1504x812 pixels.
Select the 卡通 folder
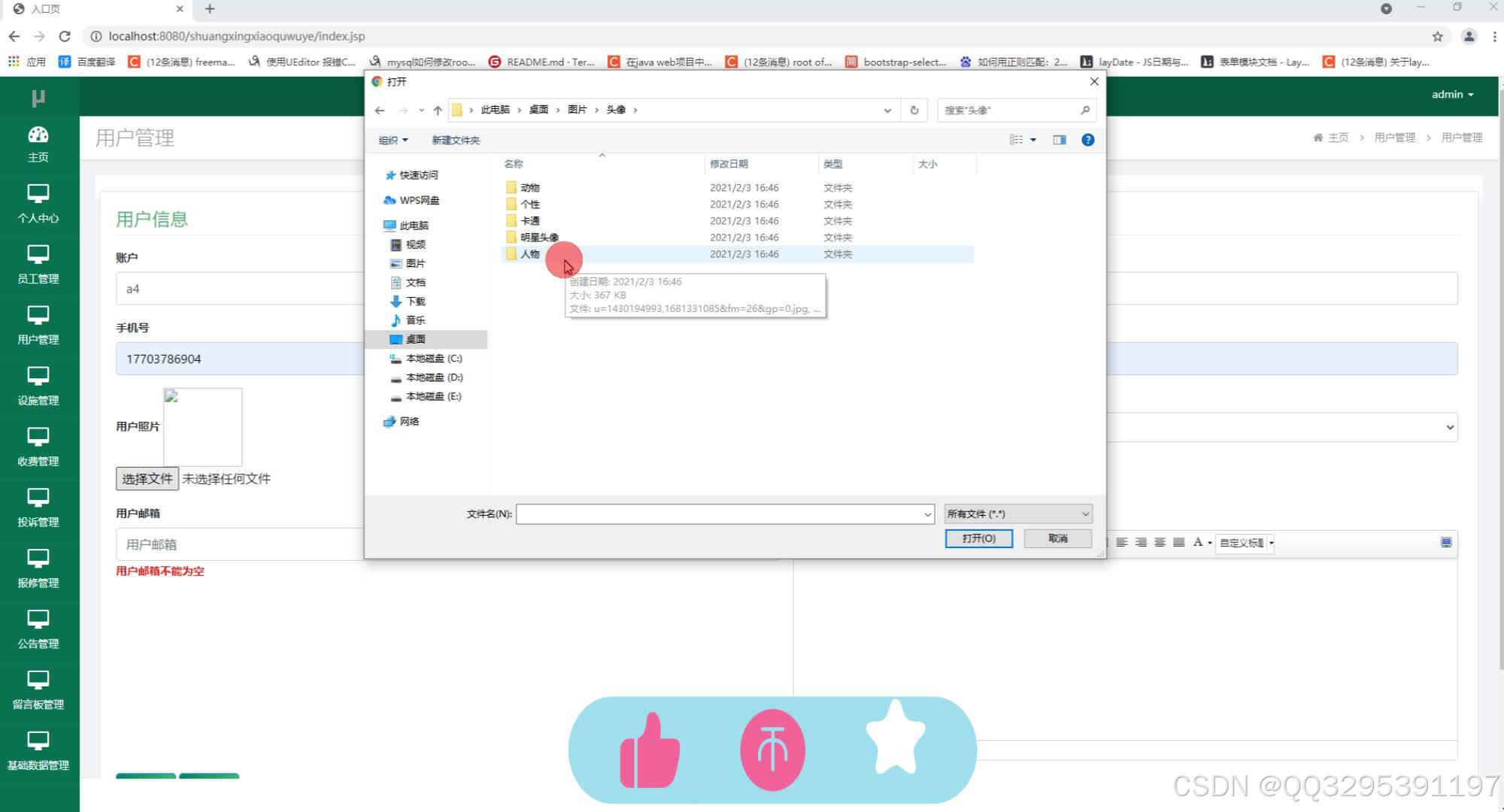(523, 221)
